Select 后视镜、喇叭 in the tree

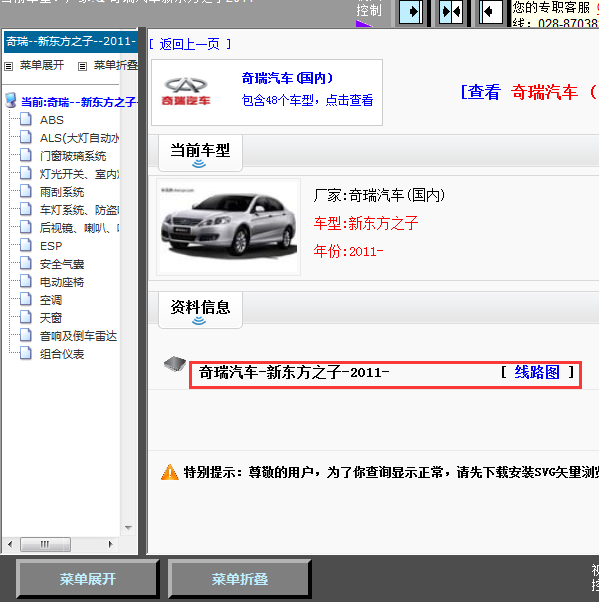(79, 228)
